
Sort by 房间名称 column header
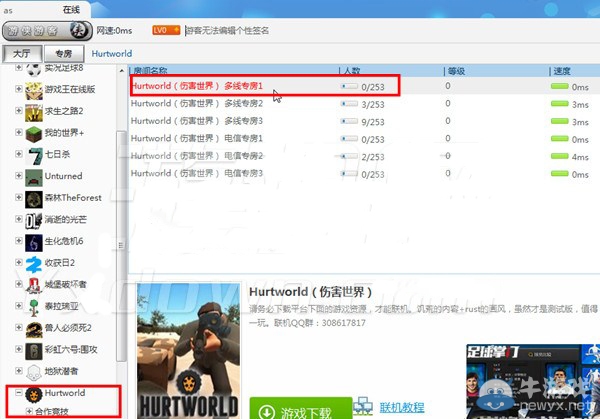coord(150,70)
